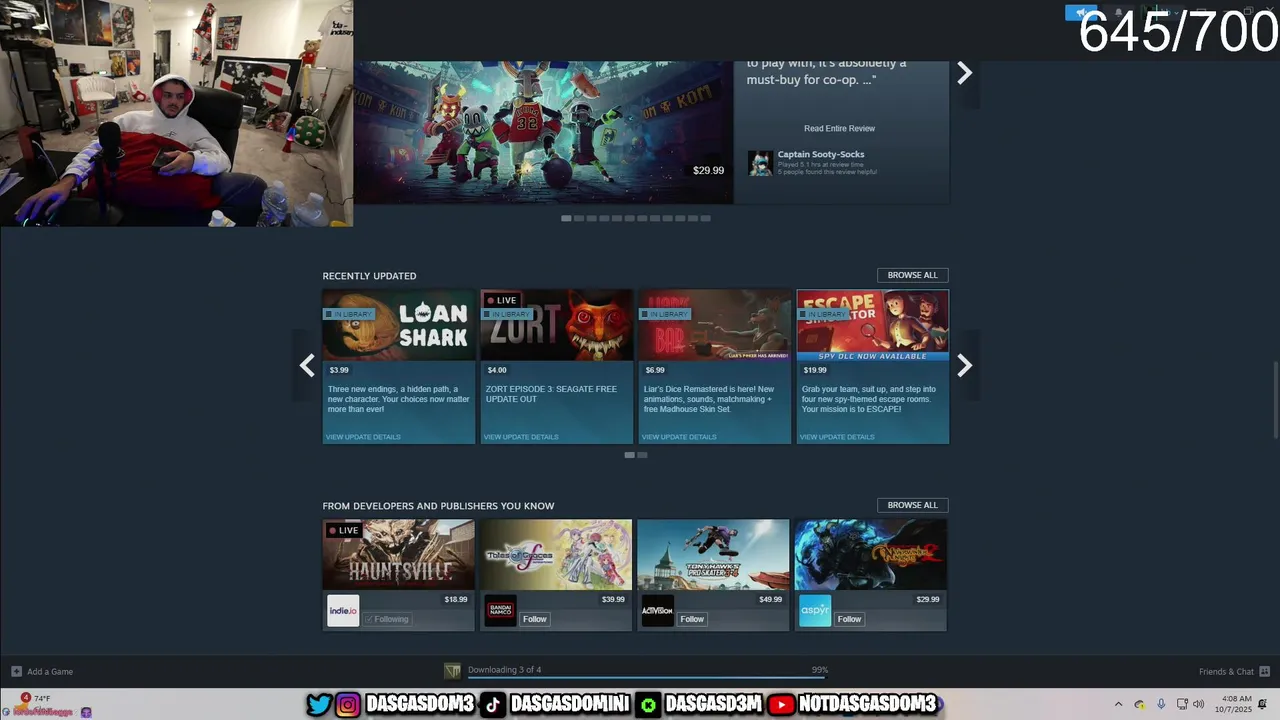Viewport: 1280px width, 720px height.
Task: Browse all Recently Updated games
Action: 912,275
